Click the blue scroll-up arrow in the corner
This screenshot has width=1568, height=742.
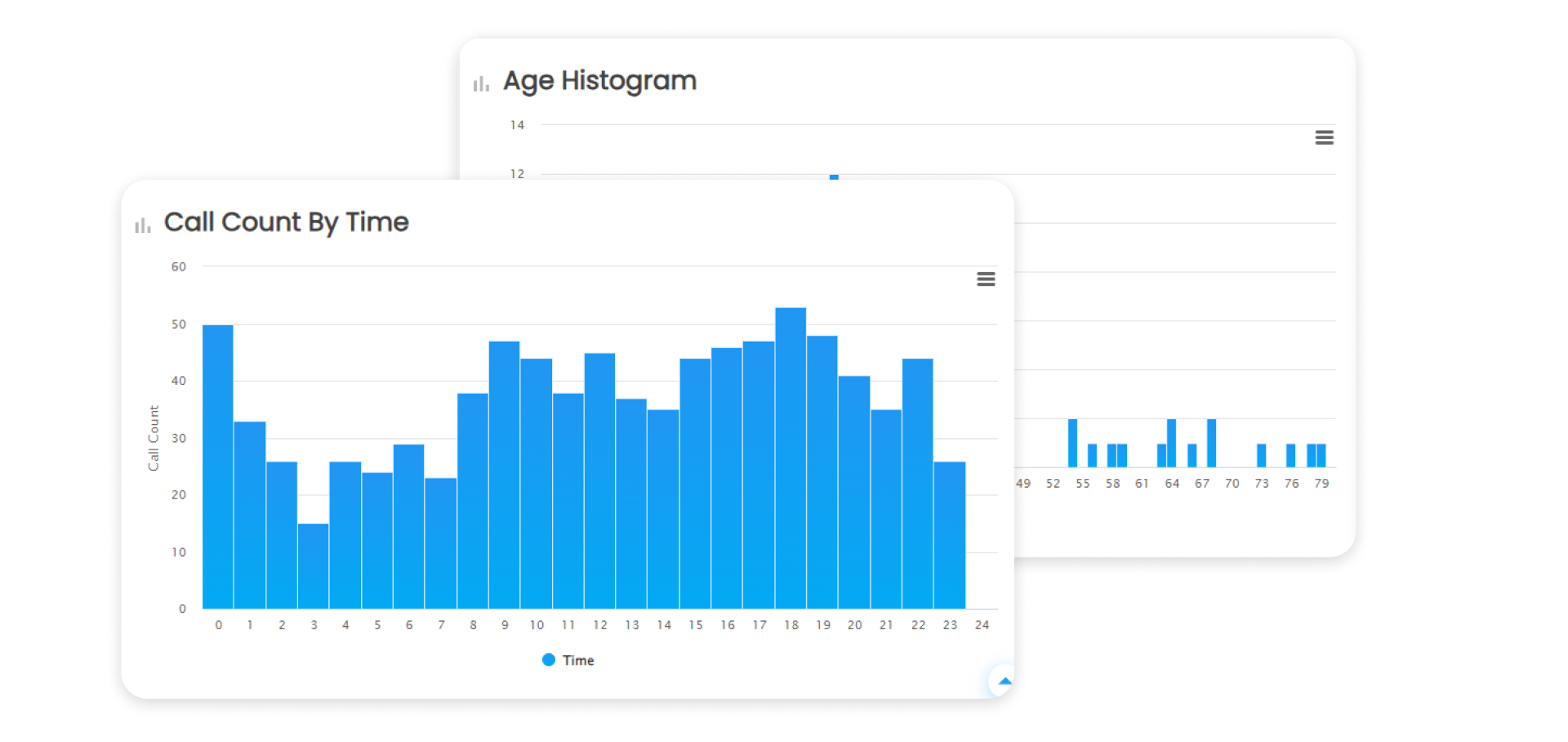click(x=1004, y=681)
